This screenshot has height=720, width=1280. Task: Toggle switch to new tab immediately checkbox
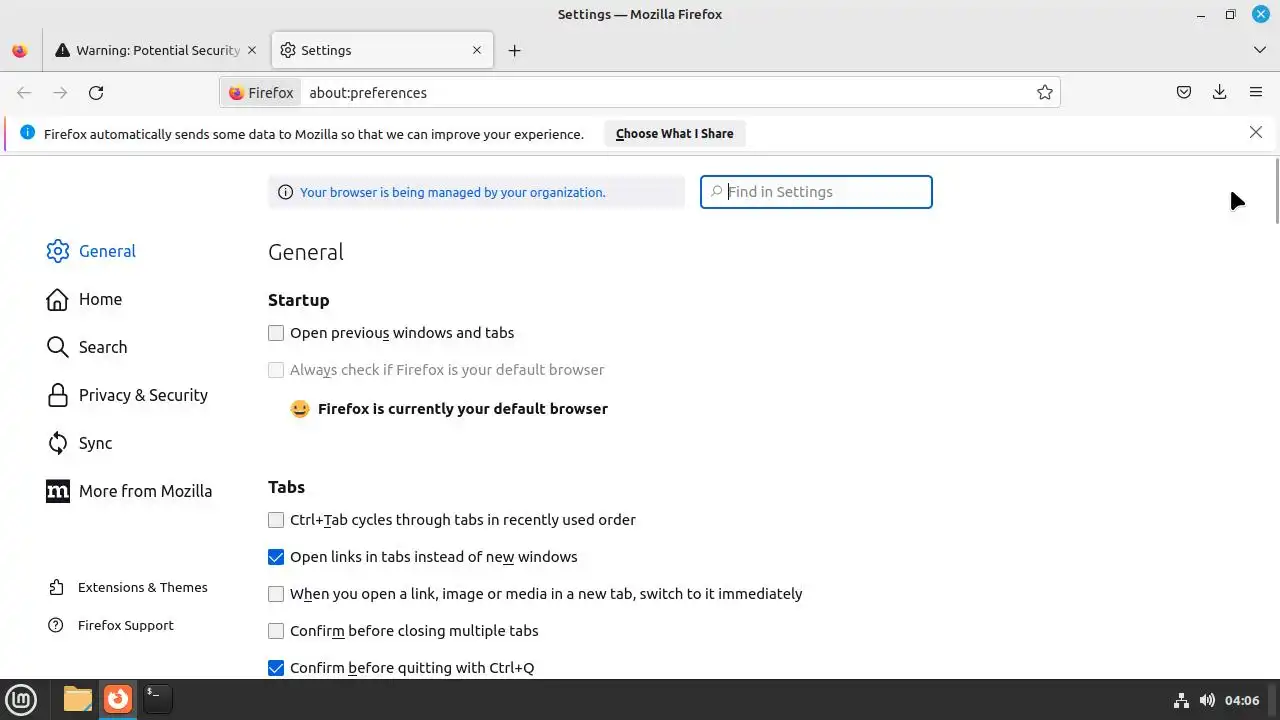(276, 594)
